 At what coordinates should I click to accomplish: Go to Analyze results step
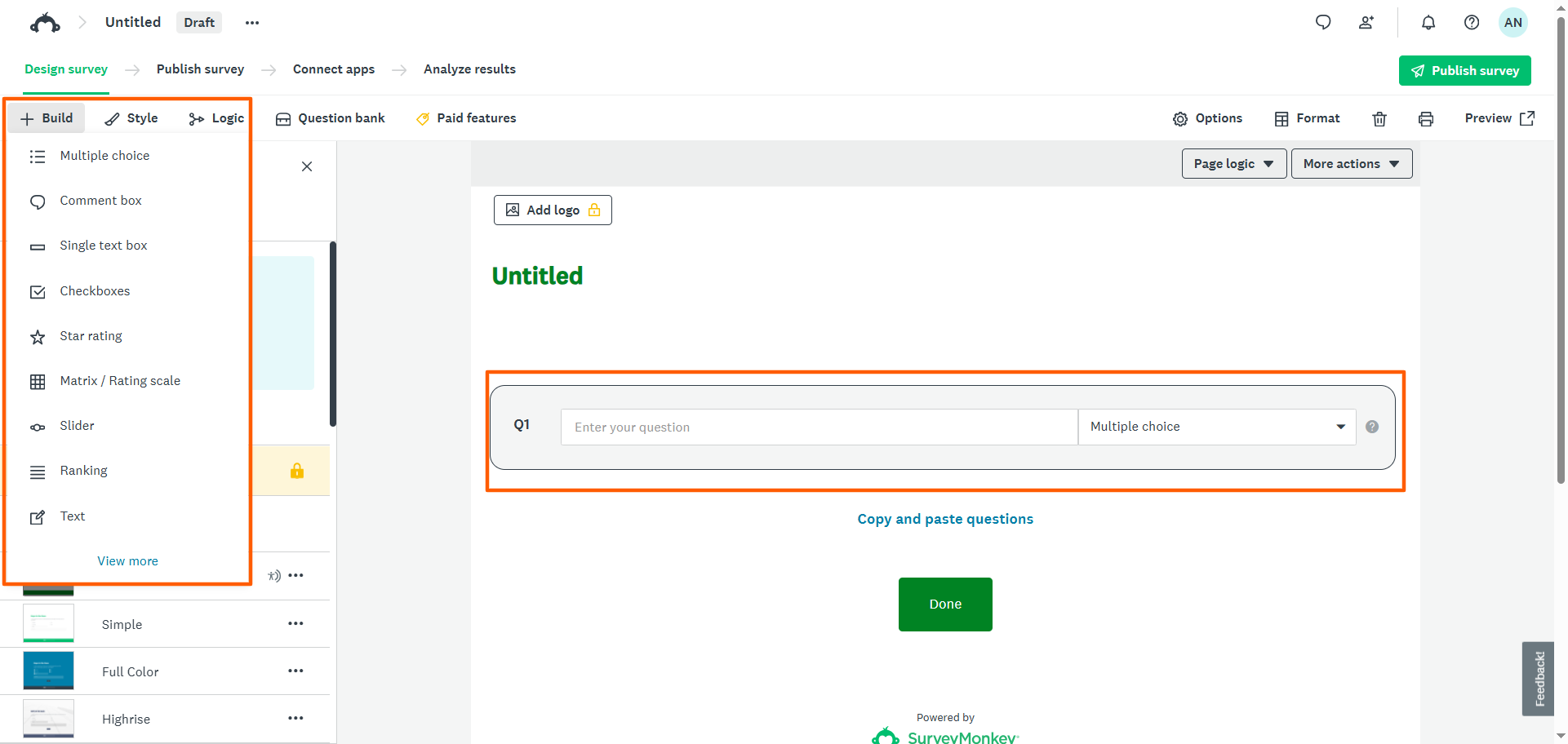[x=469, y=69]
